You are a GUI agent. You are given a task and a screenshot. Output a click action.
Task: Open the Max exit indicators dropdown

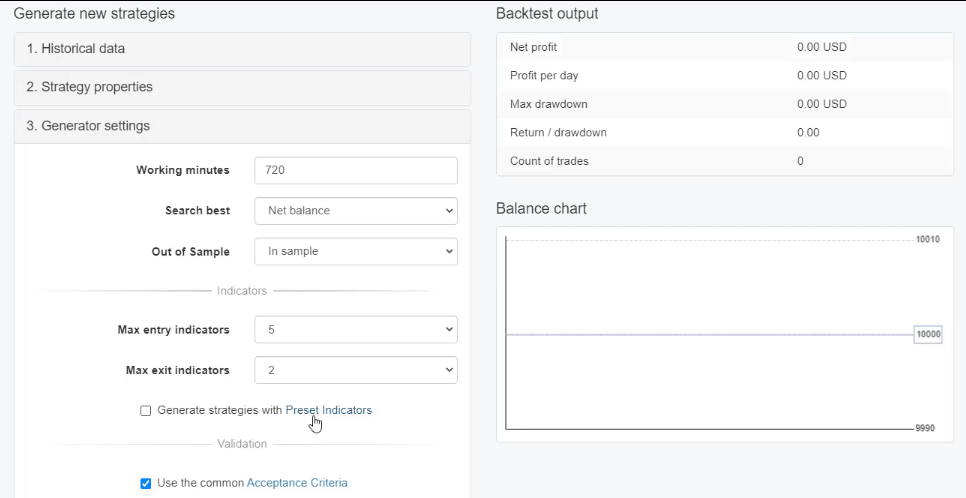(x=355, y=370)
